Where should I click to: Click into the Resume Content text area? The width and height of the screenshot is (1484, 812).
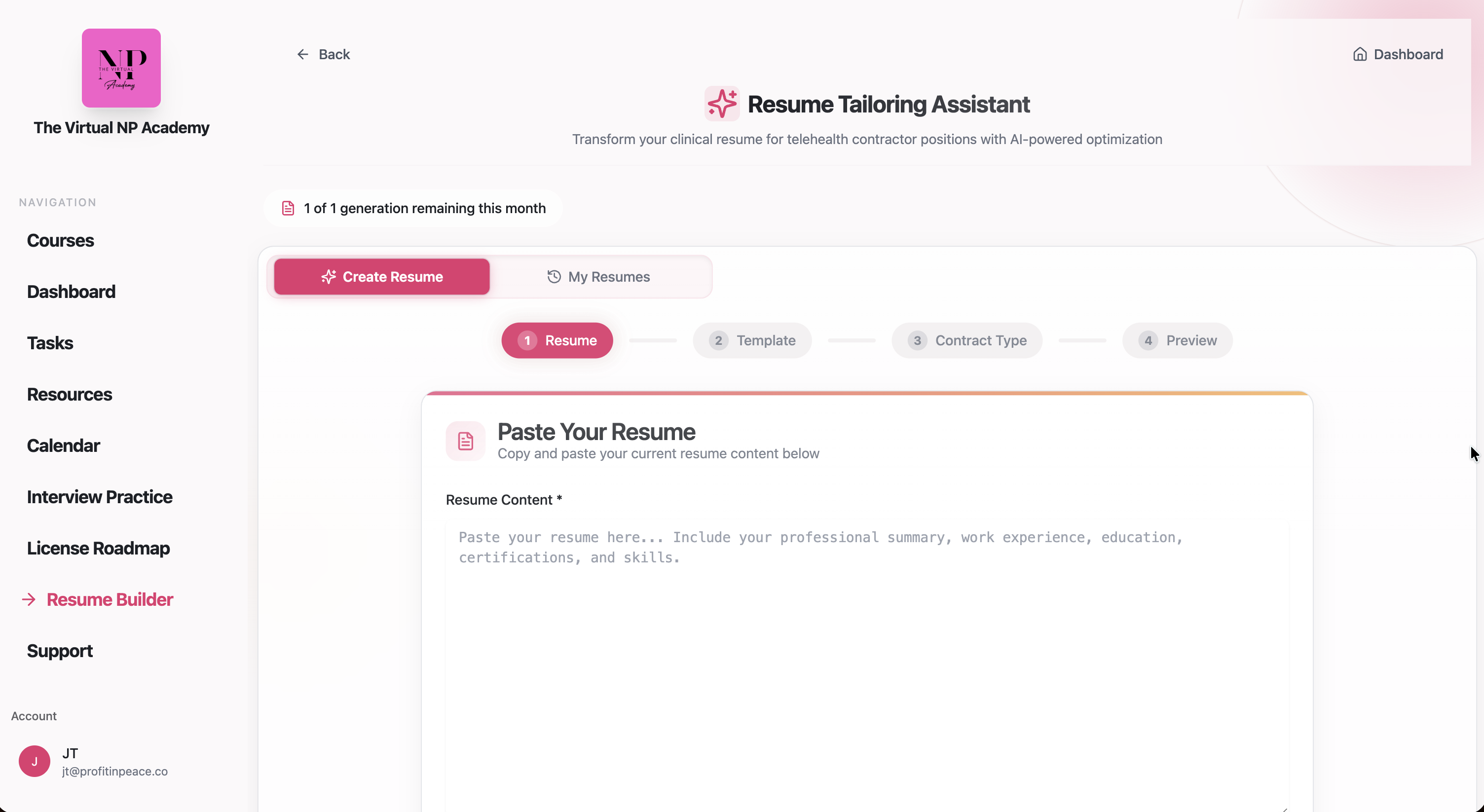pos(866,662)
